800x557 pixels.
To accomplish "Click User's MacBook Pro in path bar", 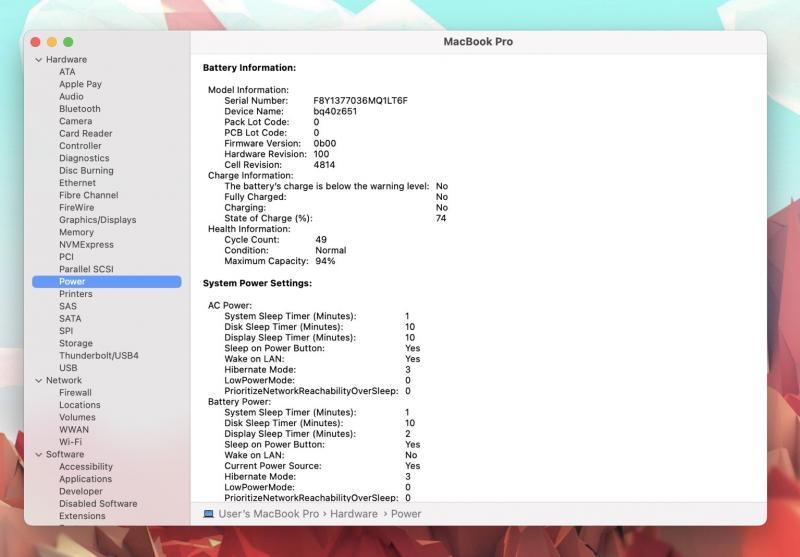I will tap(268, 514).
